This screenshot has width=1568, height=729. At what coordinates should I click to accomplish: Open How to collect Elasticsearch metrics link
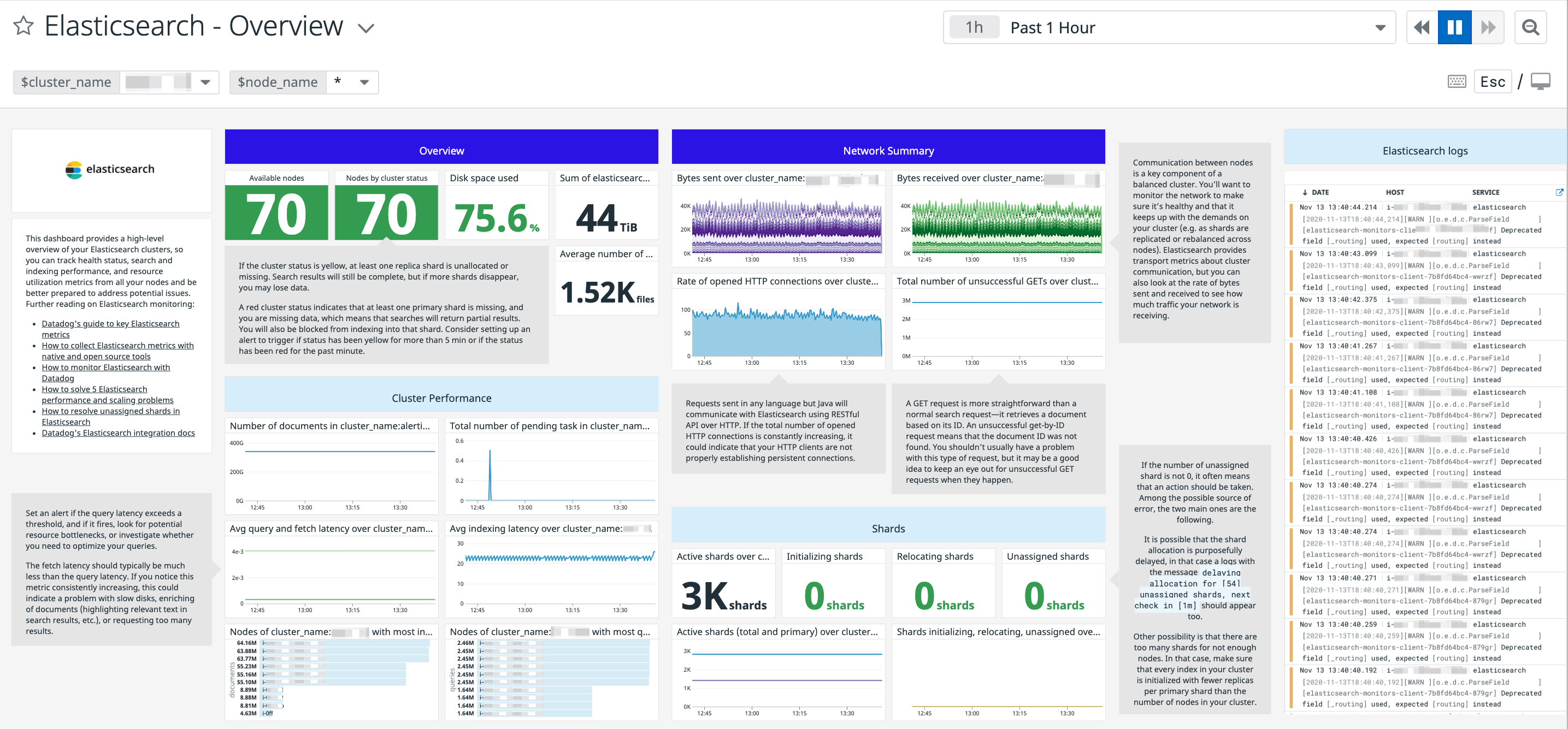117,351
